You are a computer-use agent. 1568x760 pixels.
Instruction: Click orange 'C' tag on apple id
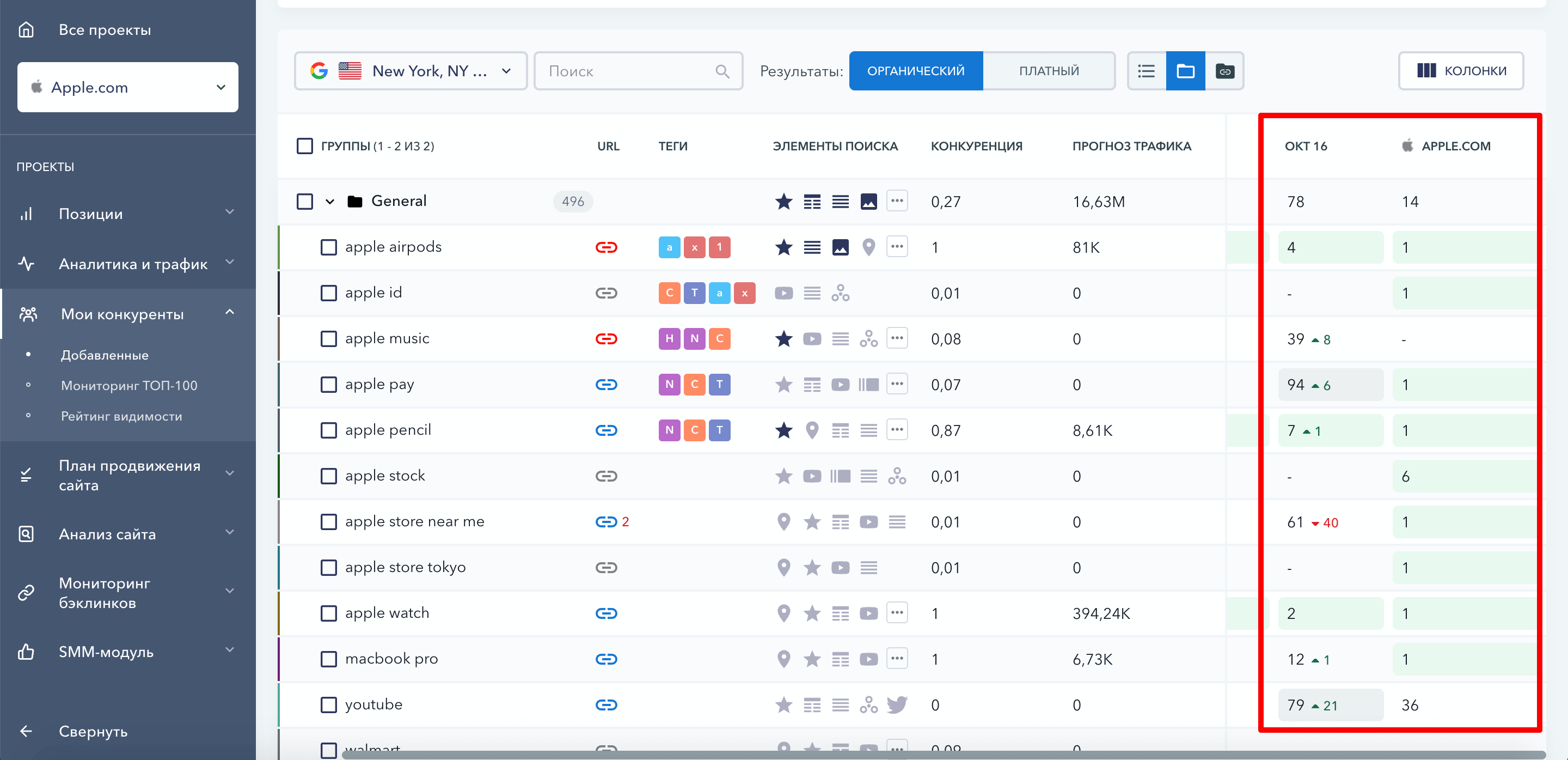(x=669, y=293)
